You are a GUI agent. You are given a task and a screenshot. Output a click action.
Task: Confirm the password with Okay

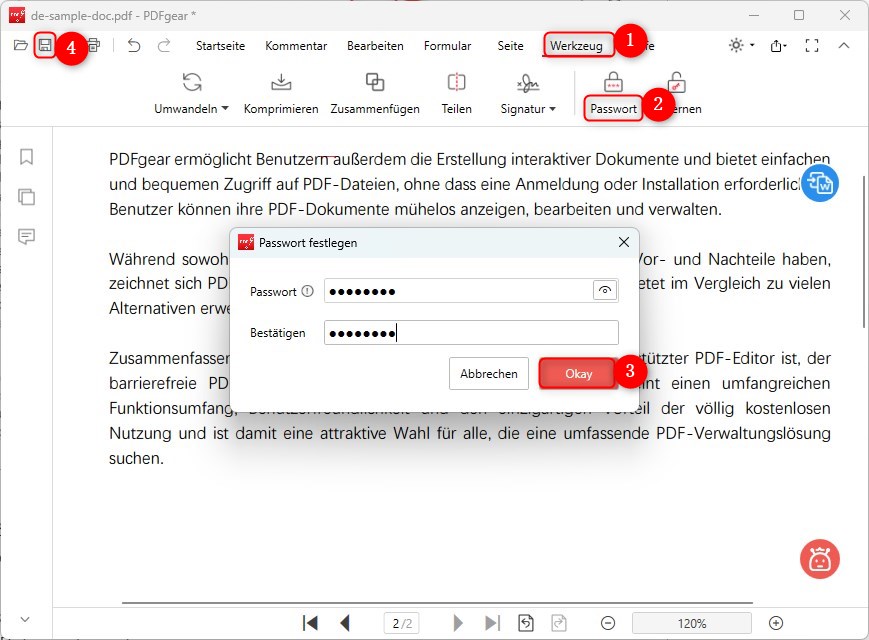pos(578,373)
